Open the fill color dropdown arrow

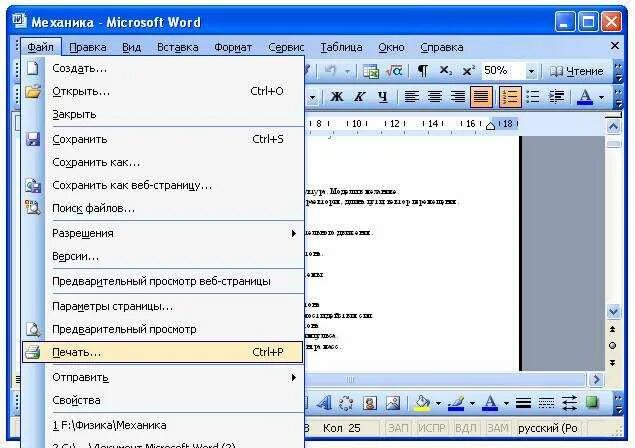click(438, 403)
